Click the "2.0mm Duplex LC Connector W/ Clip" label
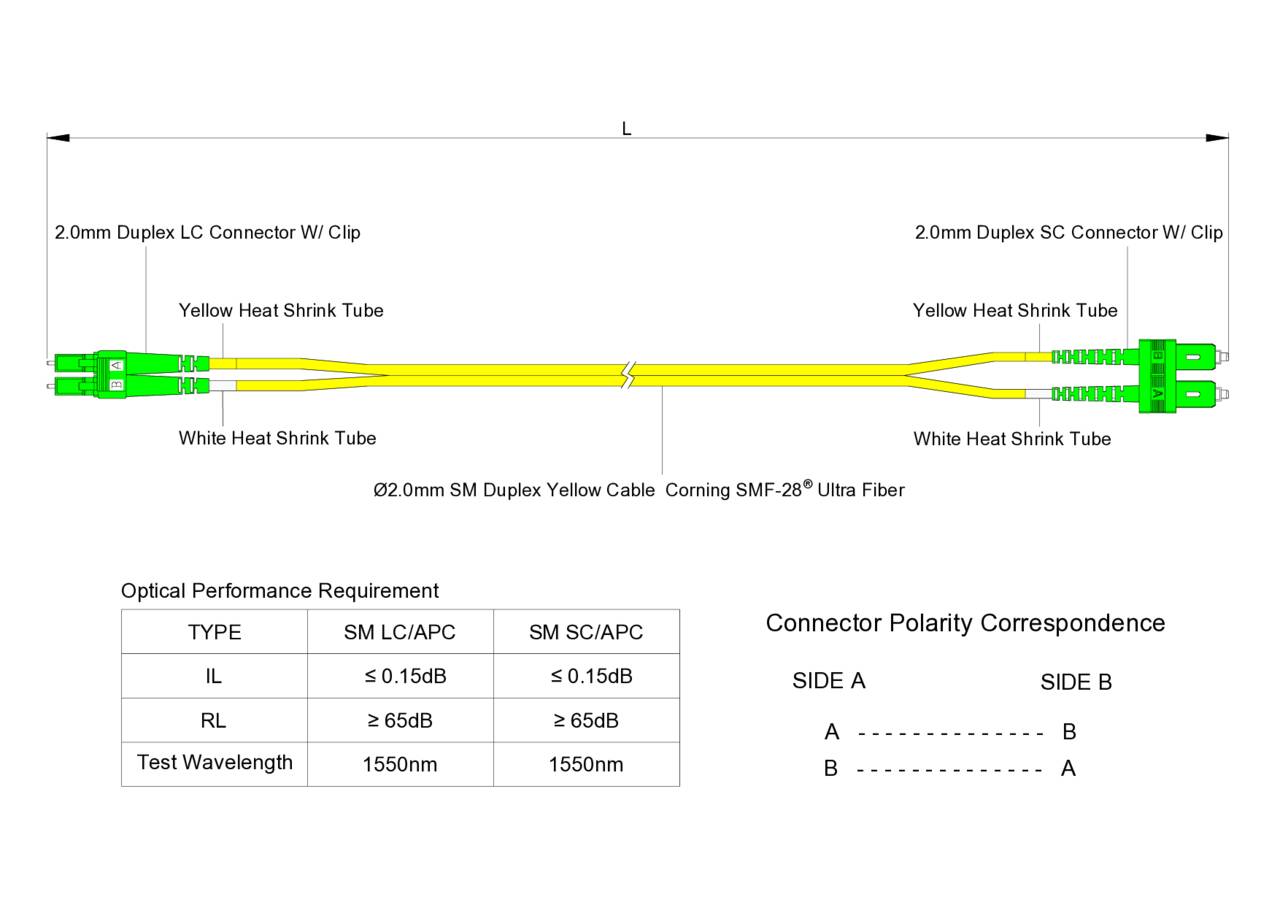 pos(207,232)
